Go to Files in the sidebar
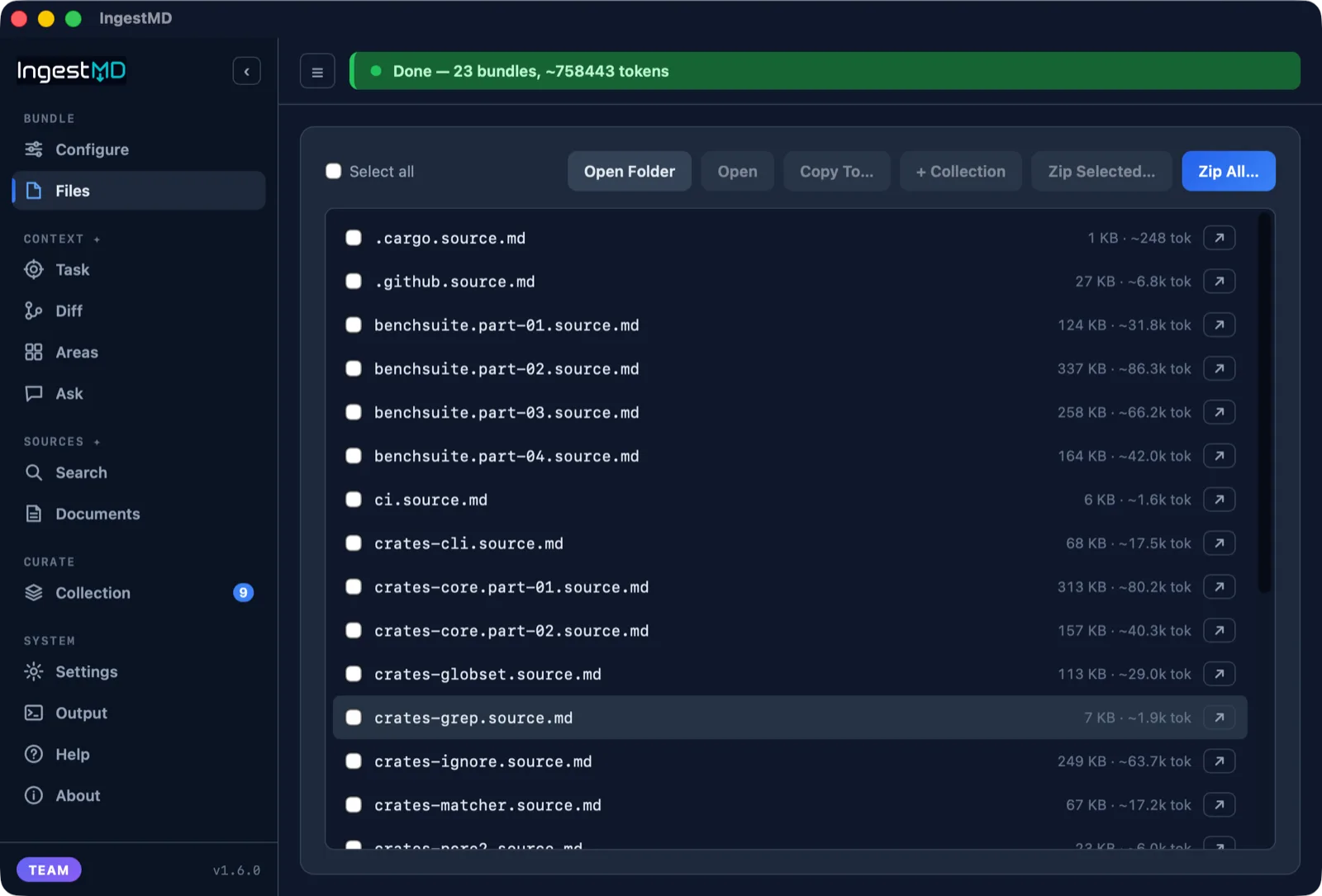The height and width of the screenshot is (896, 1322). (x=139, y=191)
